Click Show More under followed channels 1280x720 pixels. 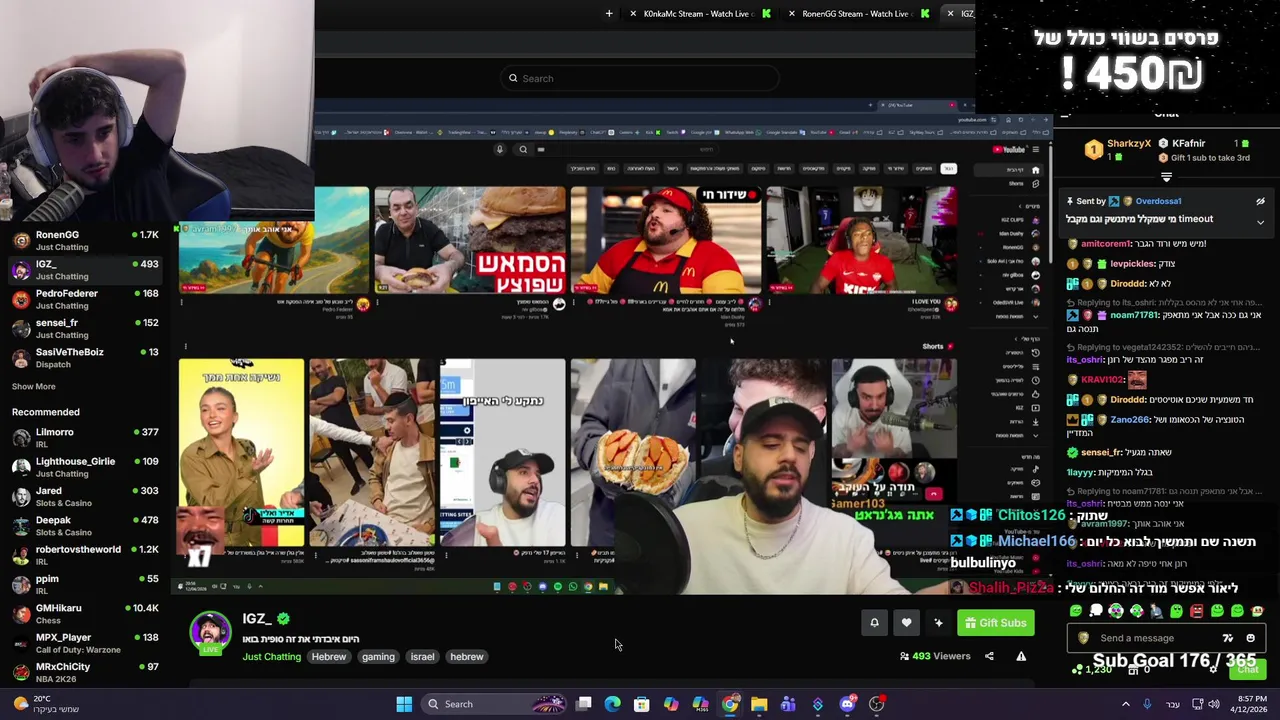(33, 386)
